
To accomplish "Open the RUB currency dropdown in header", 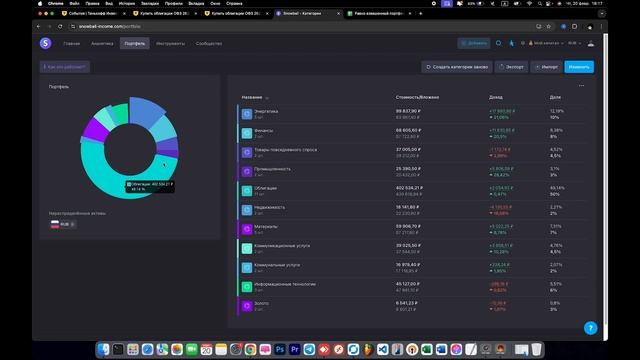I will pos(574,43).
